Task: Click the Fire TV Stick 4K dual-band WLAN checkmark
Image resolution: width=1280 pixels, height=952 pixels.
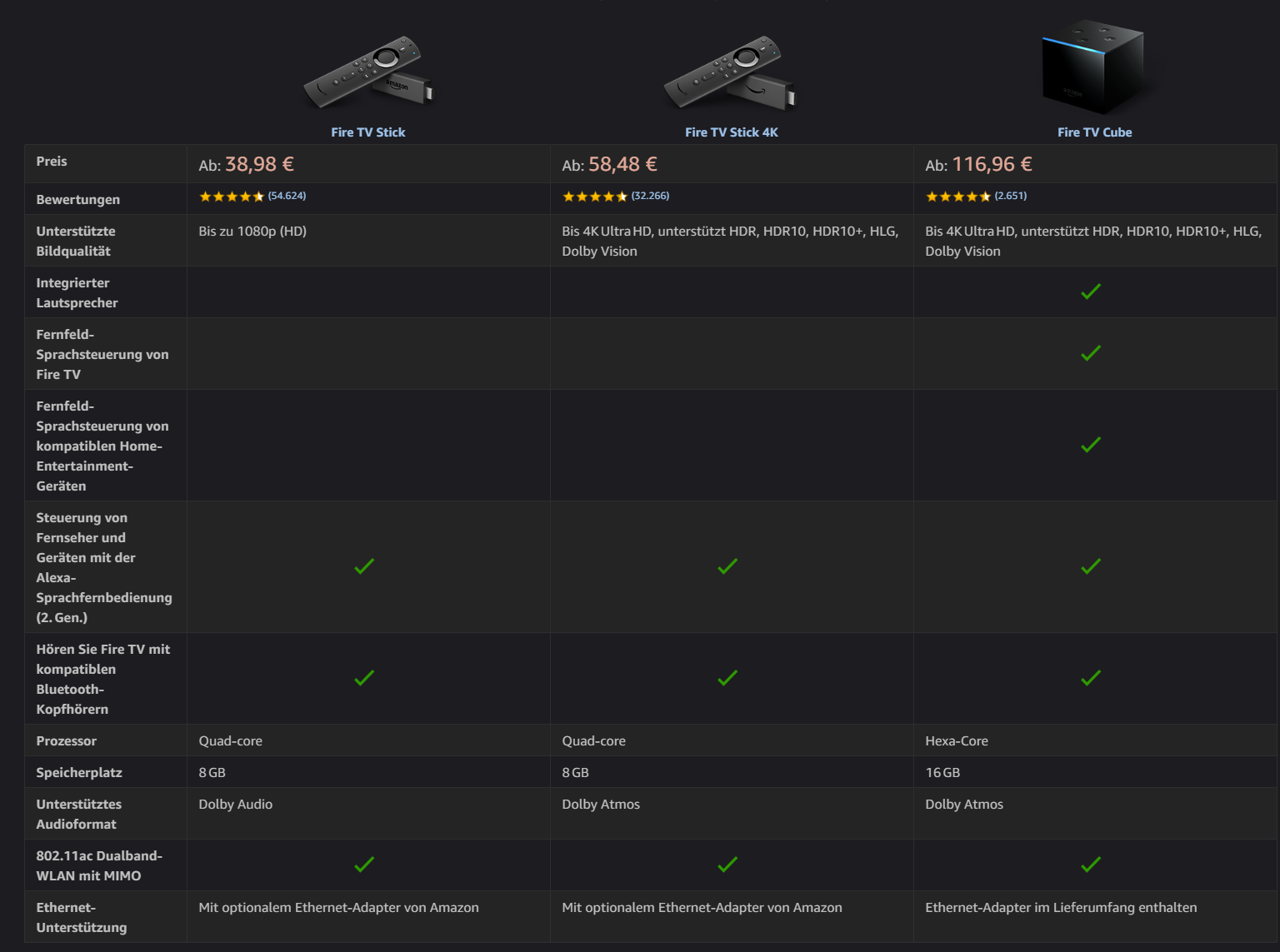Action: pyautogui.click(x=727, y=865)
